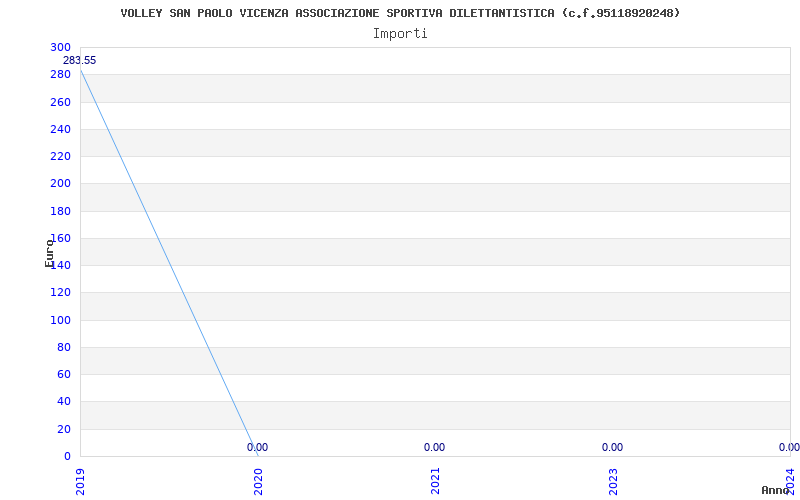
Task: Click the Importi subtitle
Action: point(400,34)
